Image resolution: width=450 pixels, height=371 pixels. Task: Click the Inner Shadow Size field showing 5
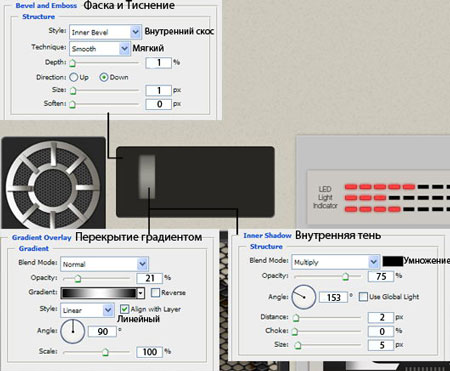pos(381,345)
